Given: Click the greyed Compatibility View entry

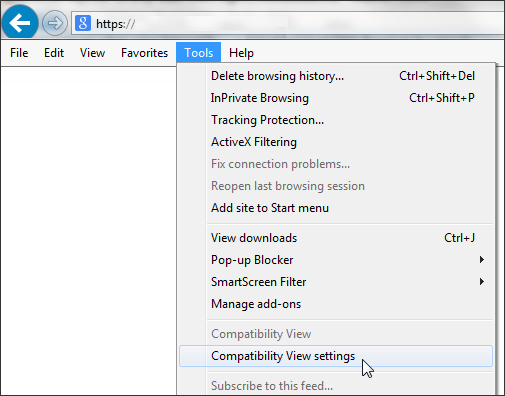Looking at the screenshot, I should pos(336,334).
